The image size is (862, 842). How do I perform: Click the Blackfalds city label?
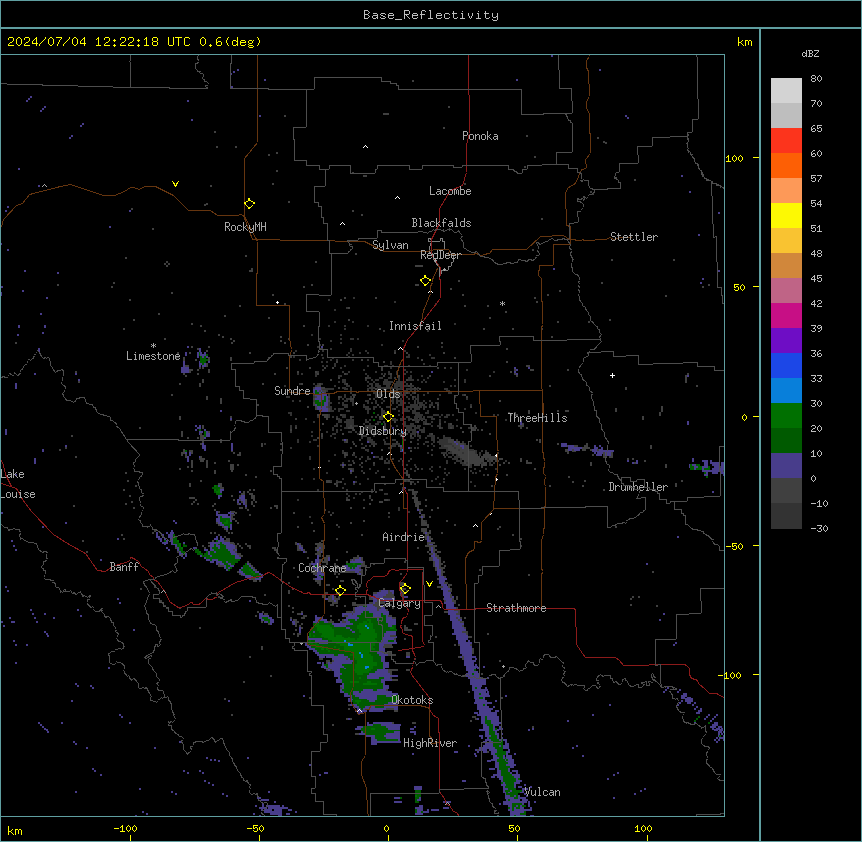[x=441, y=223]
